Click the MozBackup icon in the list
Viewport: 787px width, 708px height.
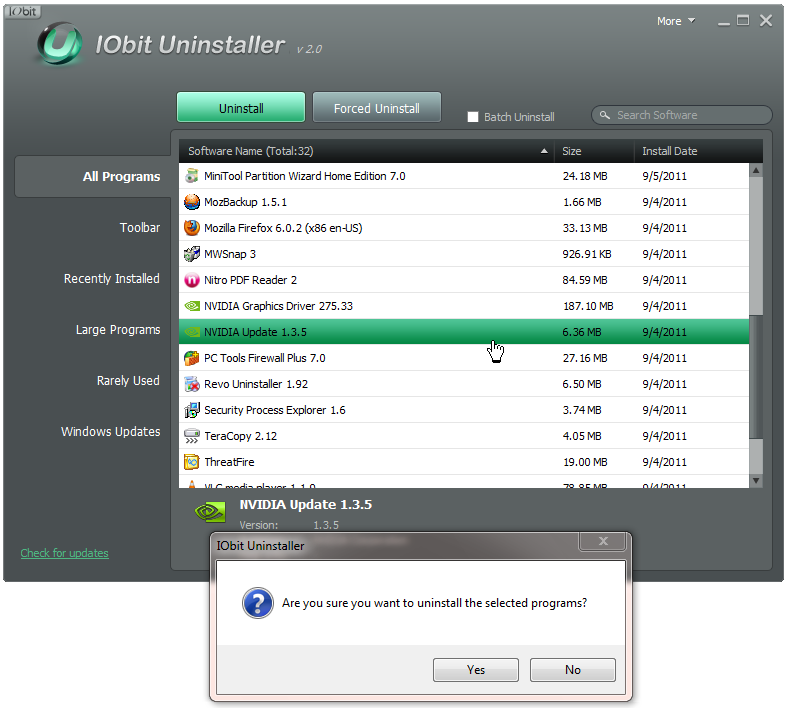191,202
